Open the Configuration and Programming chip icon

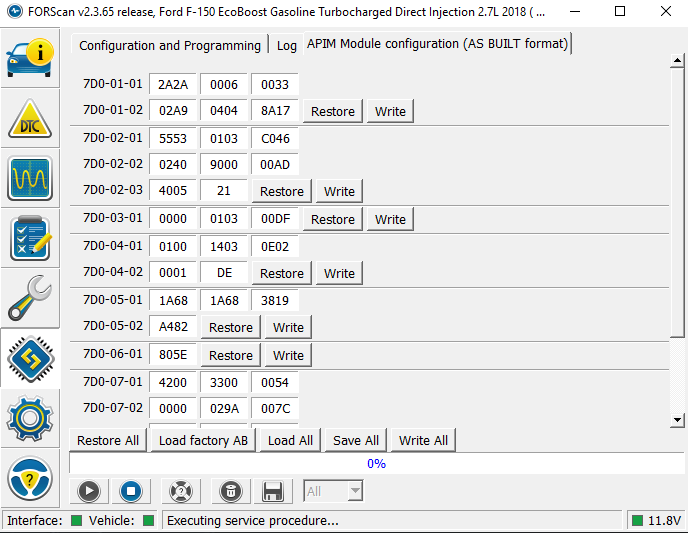point(30,359)
